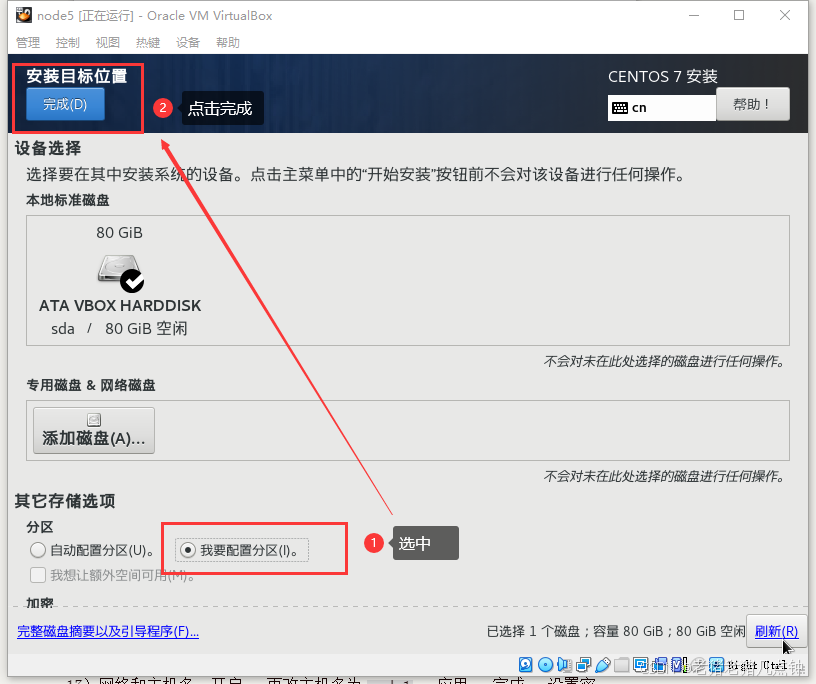Open full disk summary and bootloader link

[x=108, y=631]
